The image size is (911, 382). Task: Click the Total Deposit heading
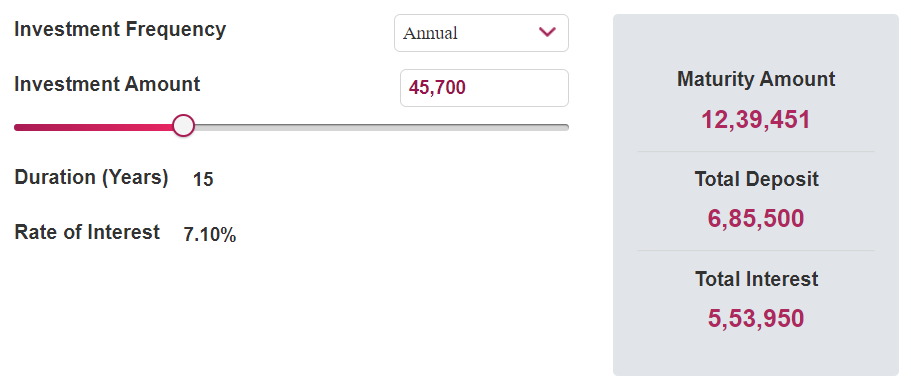point(756,179)
